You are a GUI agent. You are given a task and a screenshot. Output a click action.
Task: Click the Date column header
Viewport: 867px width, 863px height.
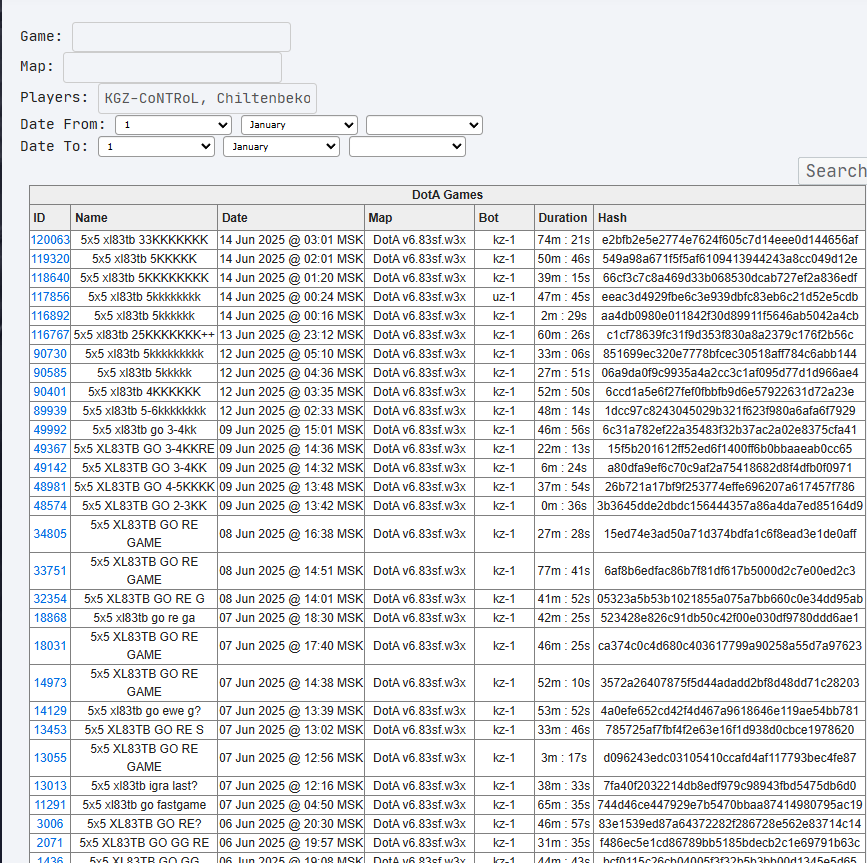click(x=291, y=218)
